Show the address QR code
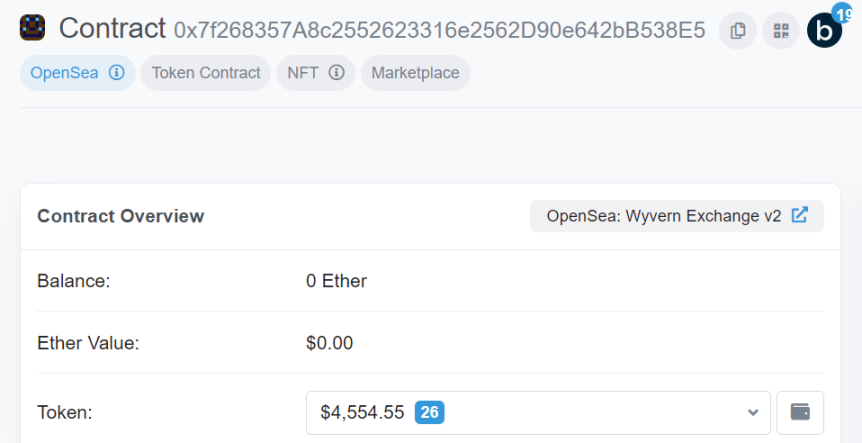Image resolution: width=862 pixels, height=443 pixels. pos(781,31)
